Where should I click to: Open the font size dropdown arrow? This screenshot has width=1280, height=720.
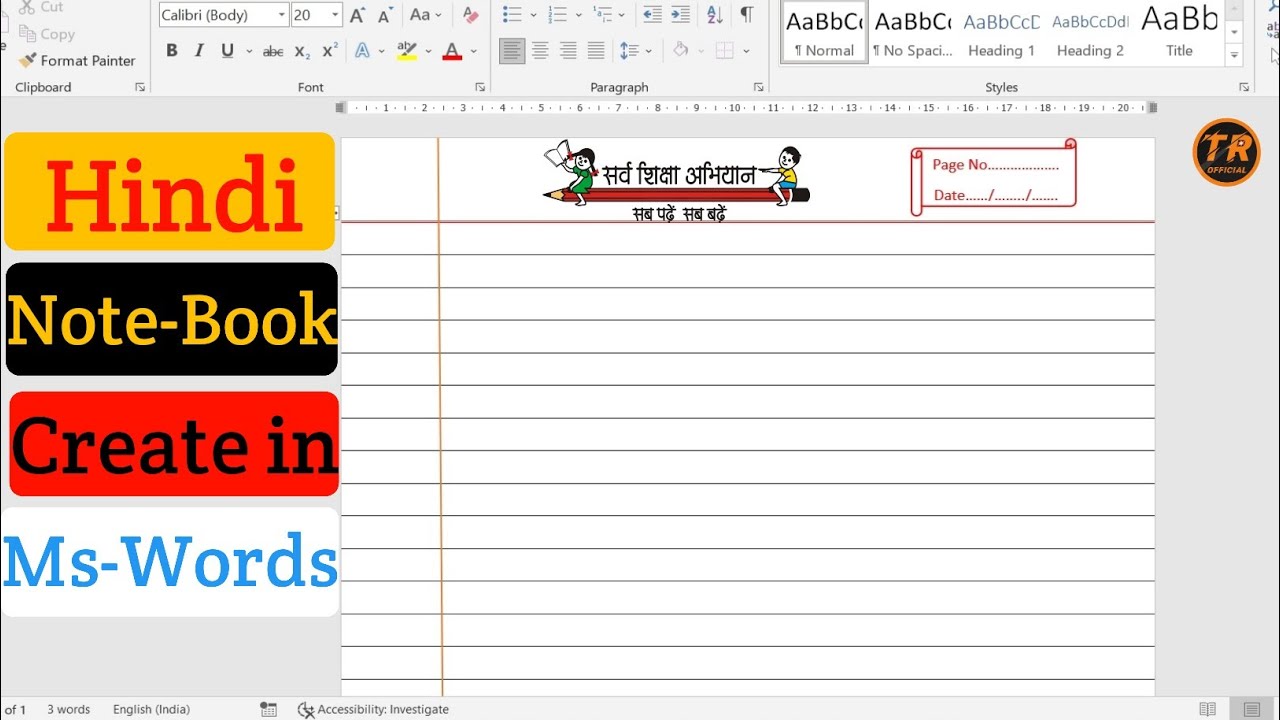click(x=335, y=15)
